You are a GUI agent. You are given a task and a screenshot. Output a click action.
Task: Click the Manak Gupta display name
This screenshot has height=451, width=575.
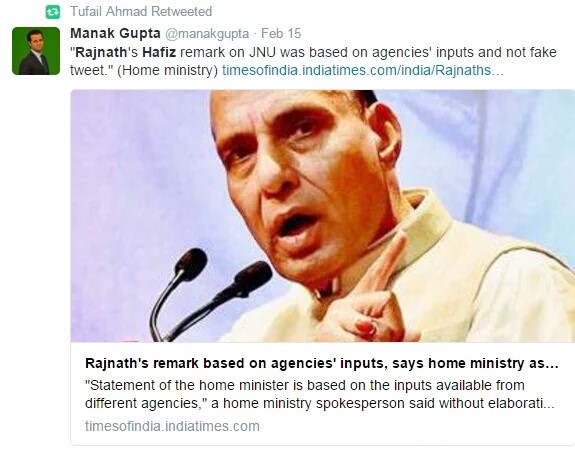tap(115, 33)
